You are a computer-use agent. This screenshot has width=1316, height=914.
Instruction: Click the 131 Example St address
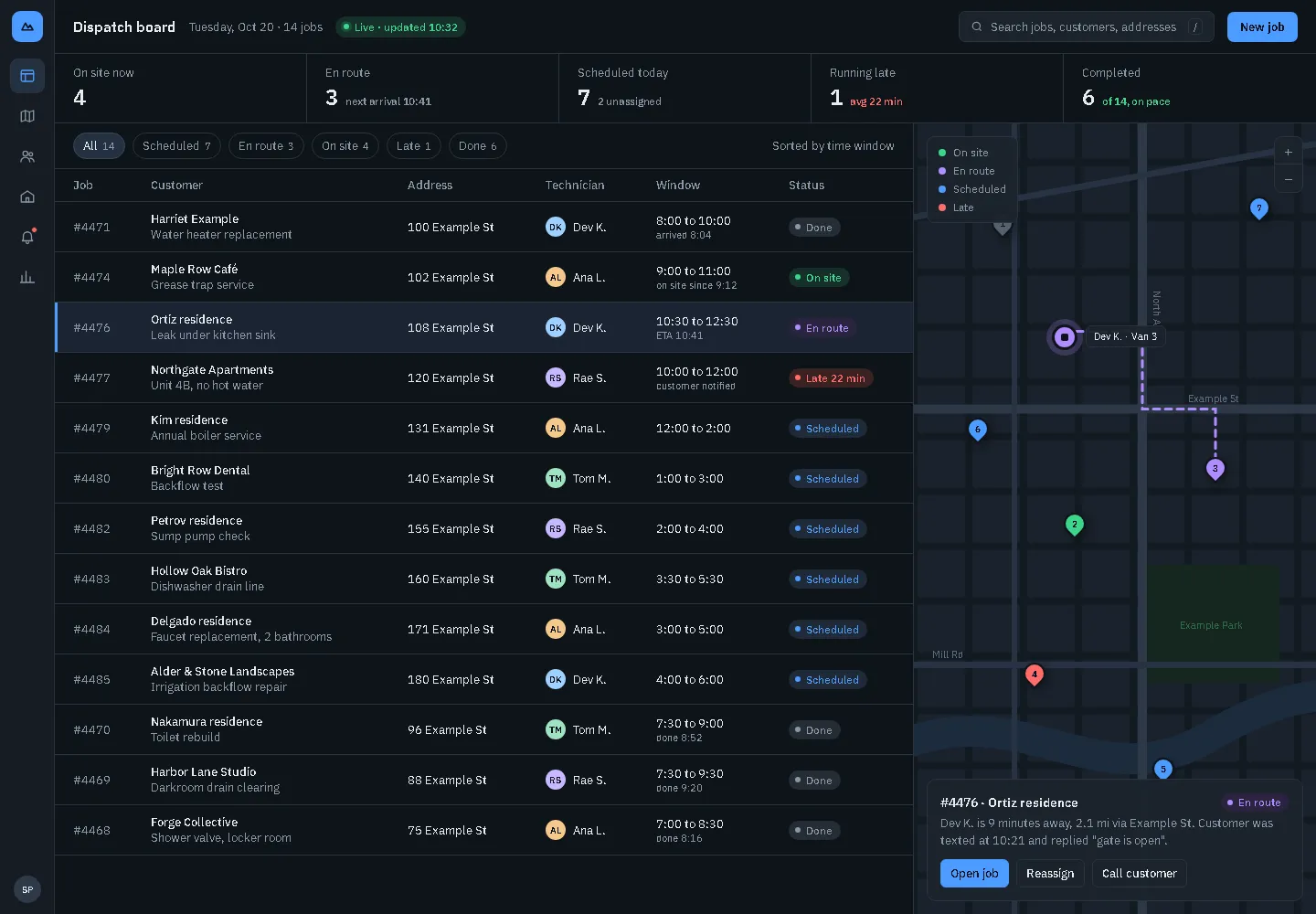451,428
